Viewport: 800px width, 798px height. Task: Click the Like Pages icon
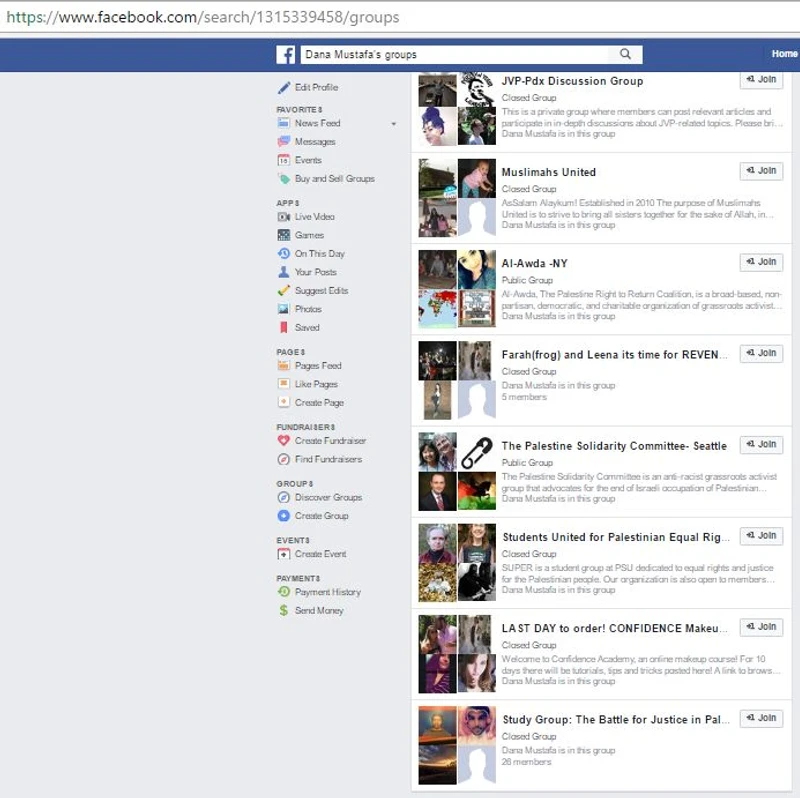click(x=284, y=384)
